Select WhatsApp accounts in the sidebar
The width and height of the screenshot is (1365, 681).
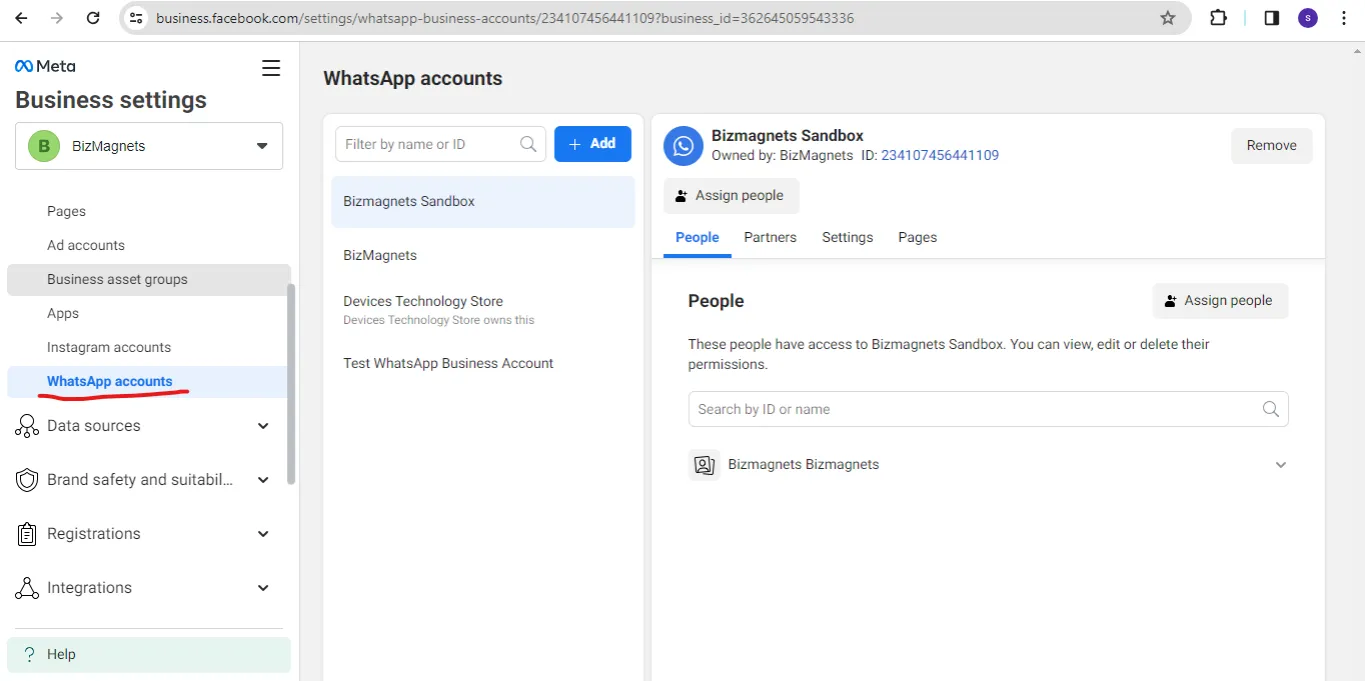click(x=148, y=382)
